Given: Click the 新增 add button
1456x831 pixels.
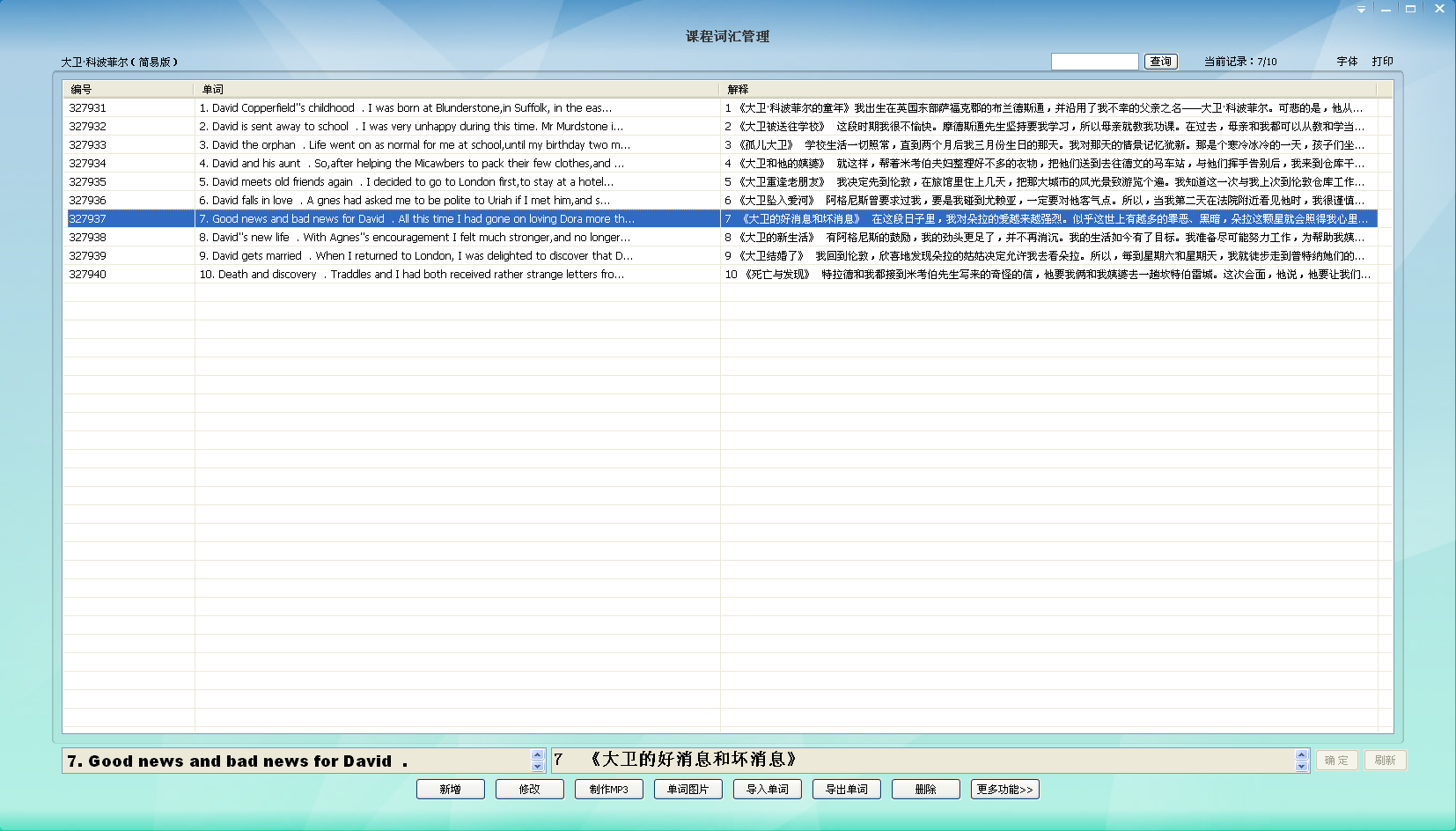Looking at the screenshot, I should click(450, 790).
